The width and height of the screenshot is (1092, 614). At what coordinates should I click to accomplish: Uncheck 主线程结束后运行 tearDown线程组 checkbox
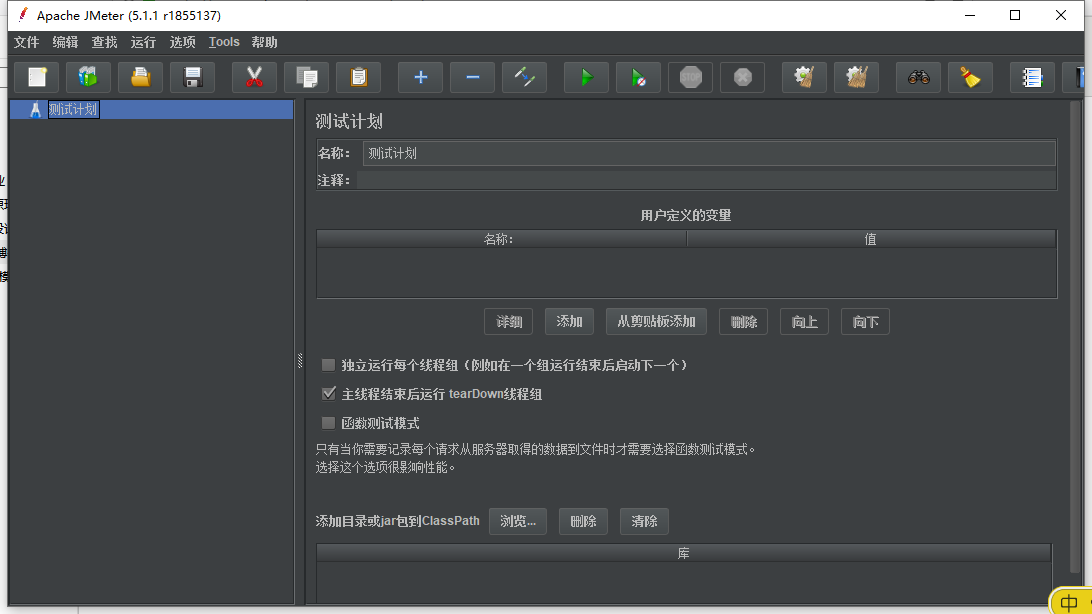point(328,394)
